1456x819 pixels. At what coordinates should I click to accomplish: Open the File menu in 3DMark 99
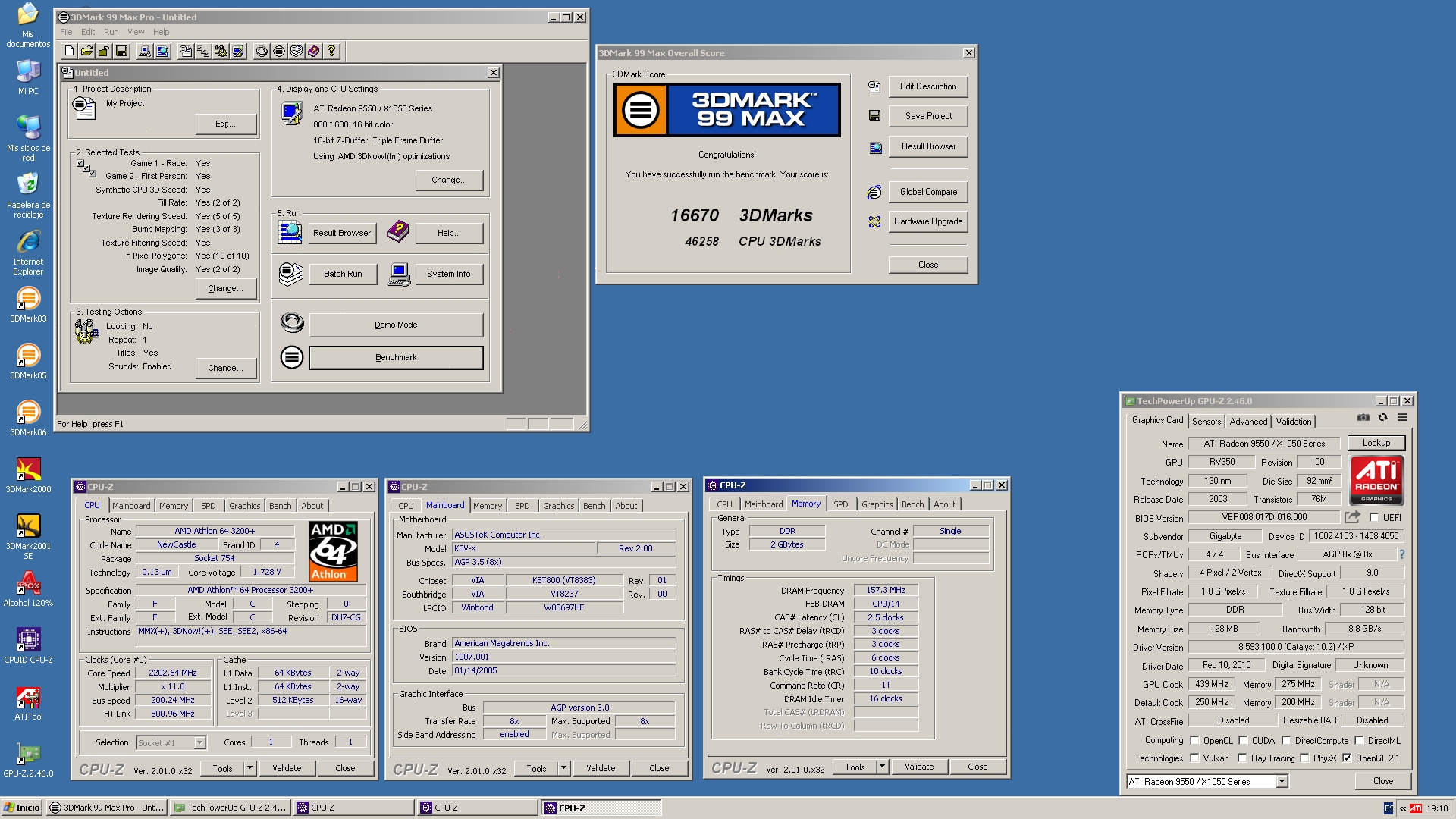[x=66, y=32]
